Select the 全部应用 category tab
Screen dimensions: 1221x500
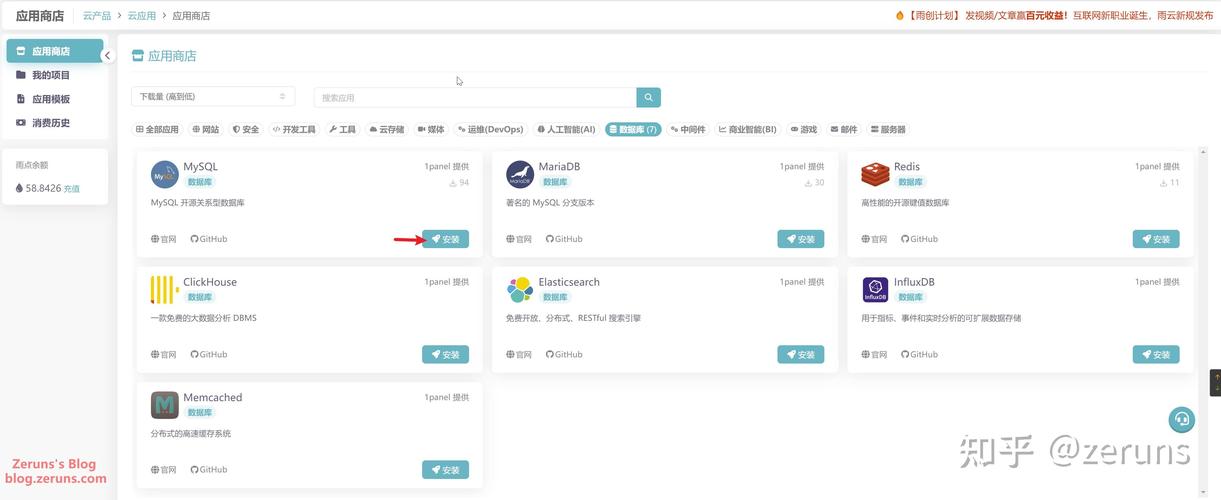[x=157, y=129]
